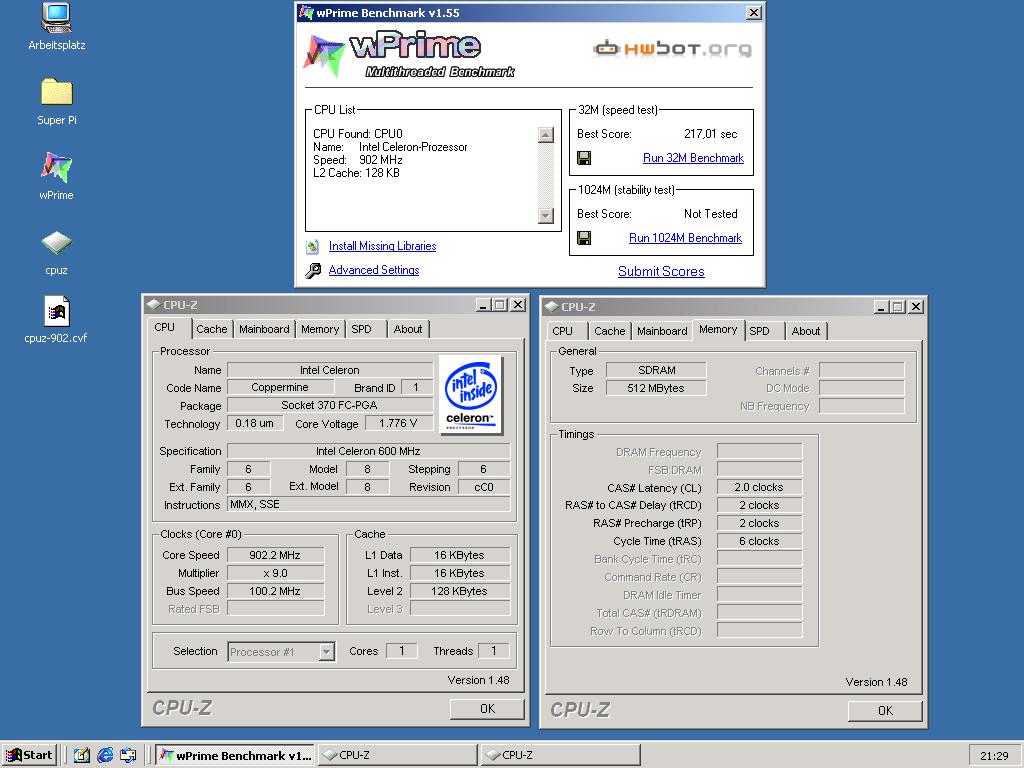Open the Advanced Settings link

[x=374, y=270]
